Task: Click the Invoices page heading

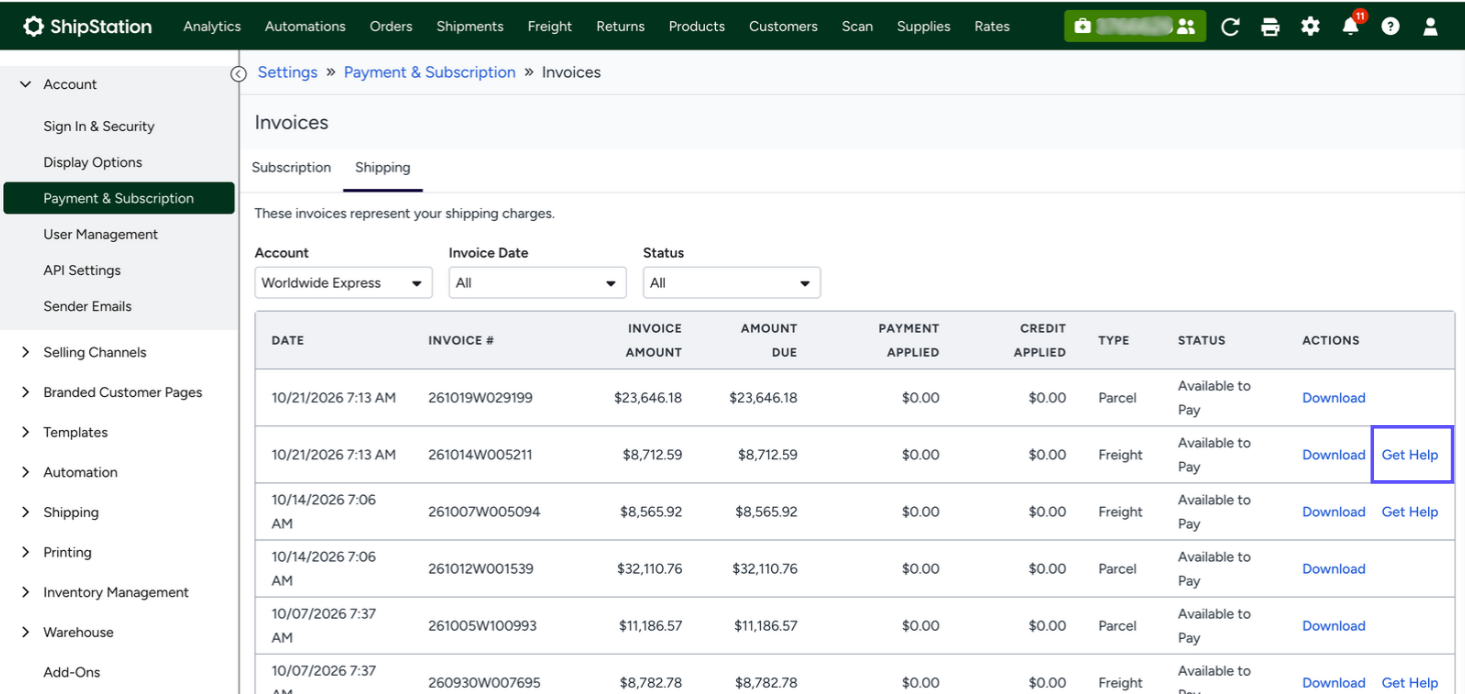Action: (292, 123)
